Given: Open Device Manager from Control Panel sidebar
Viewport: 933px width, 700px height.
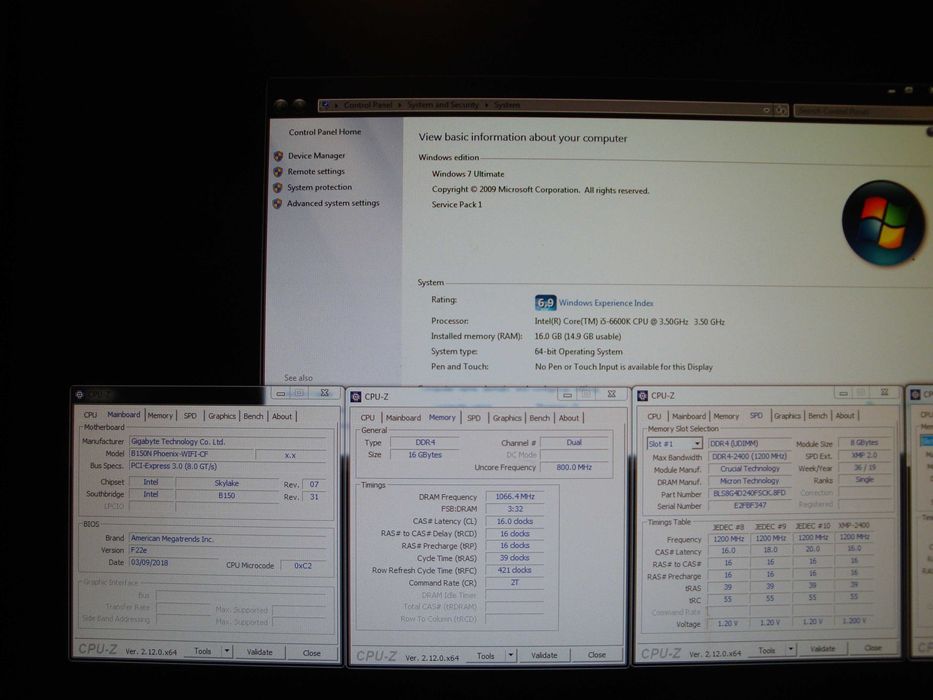Looking at the screenshot, I should pyautogui.click(x=316, y=156).
